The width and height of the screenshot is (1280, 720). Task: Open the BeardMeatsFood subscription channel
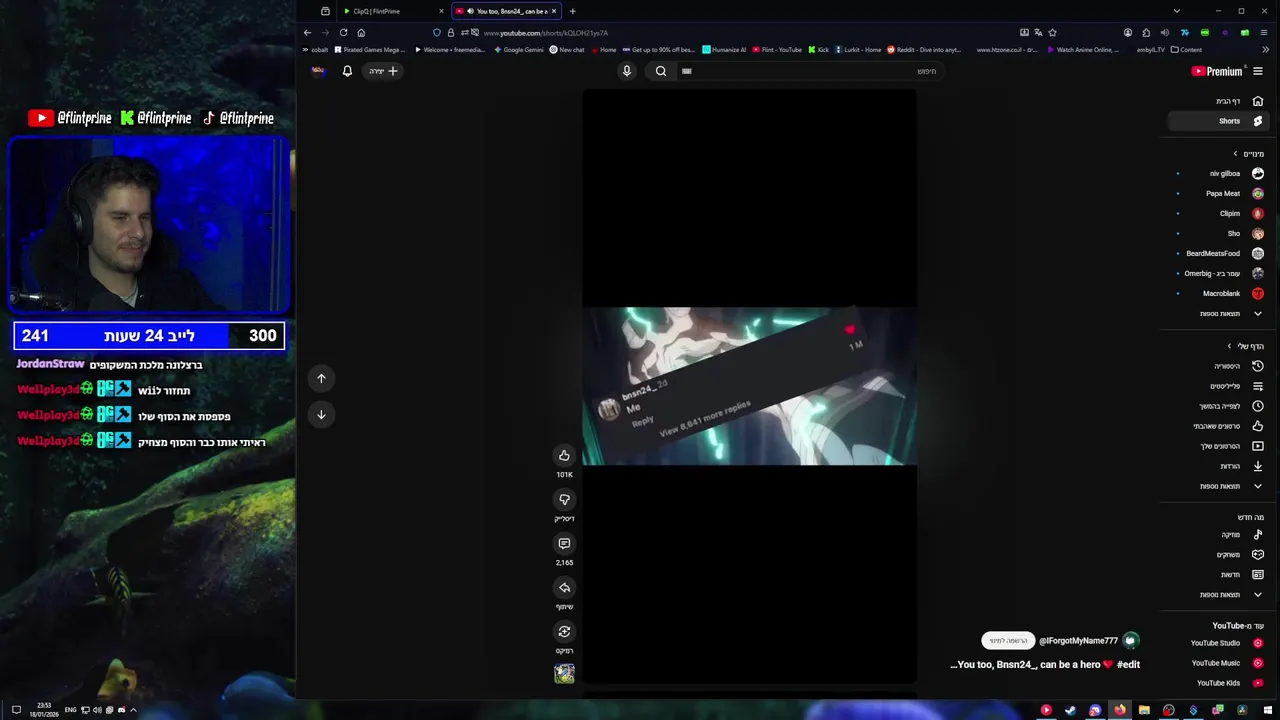[x=1220, y=253]
